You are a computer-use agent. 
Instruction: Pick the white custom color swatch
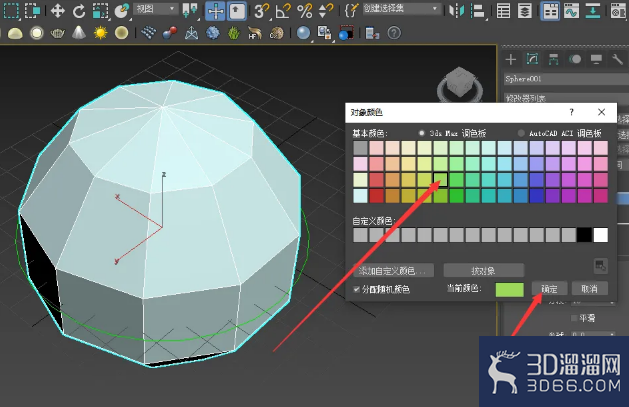coord(601,235)
